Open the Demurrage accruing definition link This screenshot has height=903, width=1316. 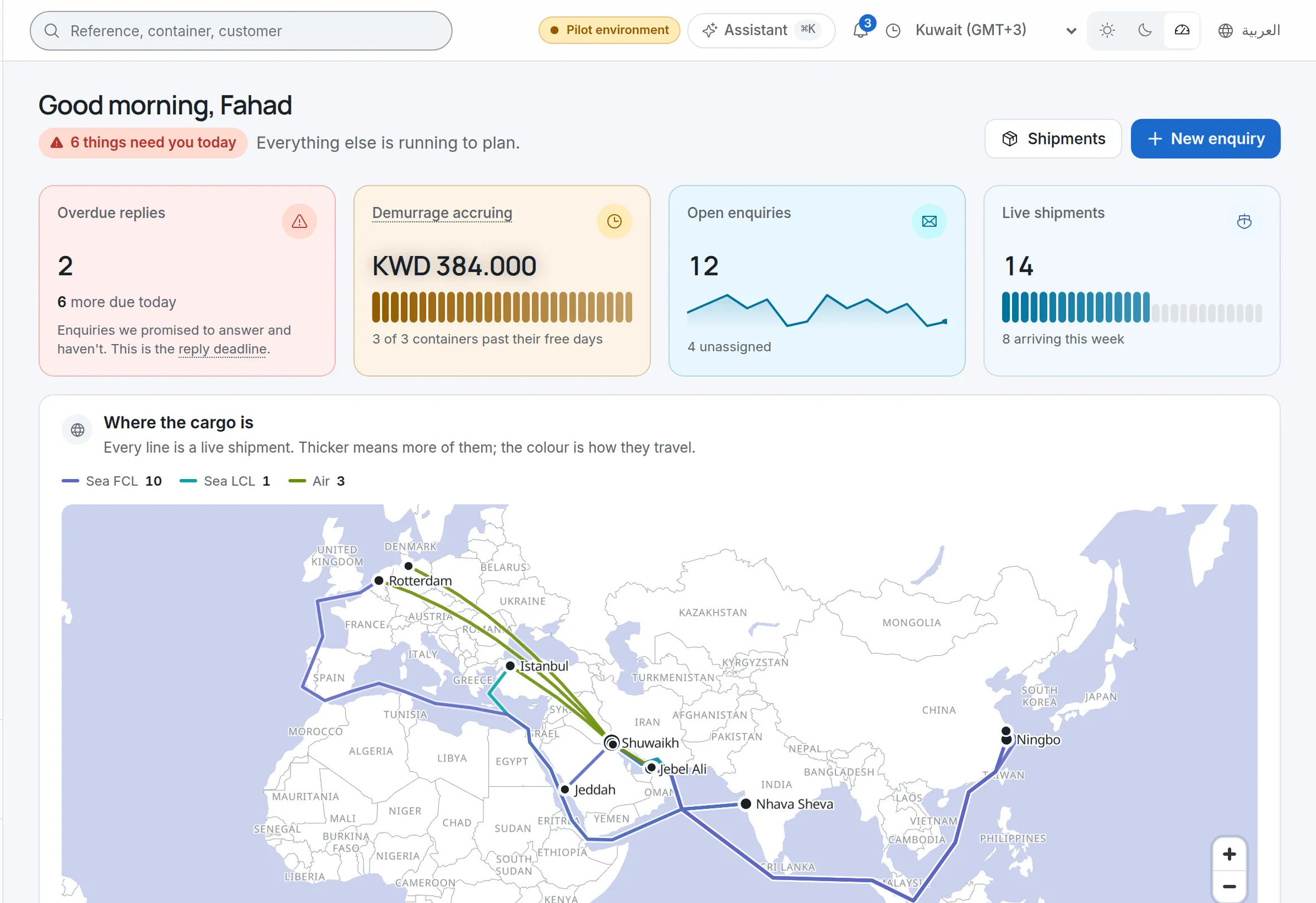[x=442, y=213]
